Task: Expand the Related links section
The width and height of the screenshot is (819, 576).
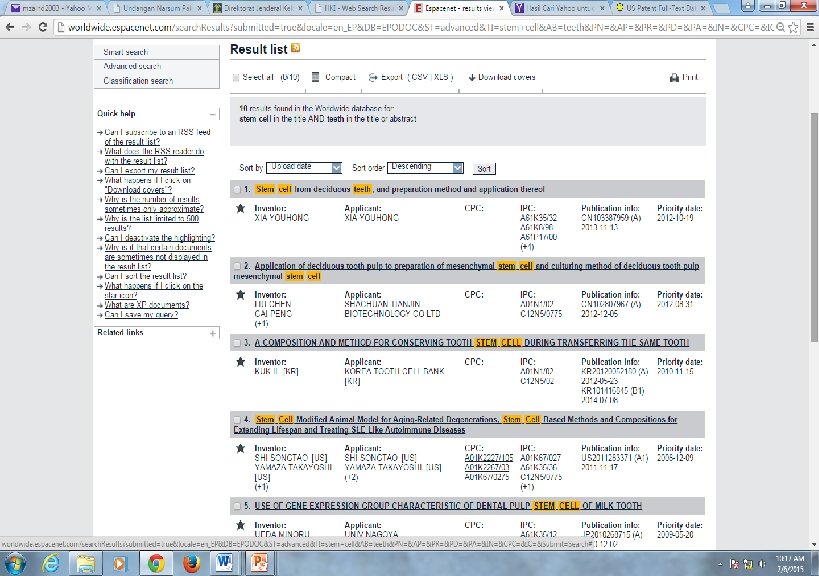Action: point(213,333)
